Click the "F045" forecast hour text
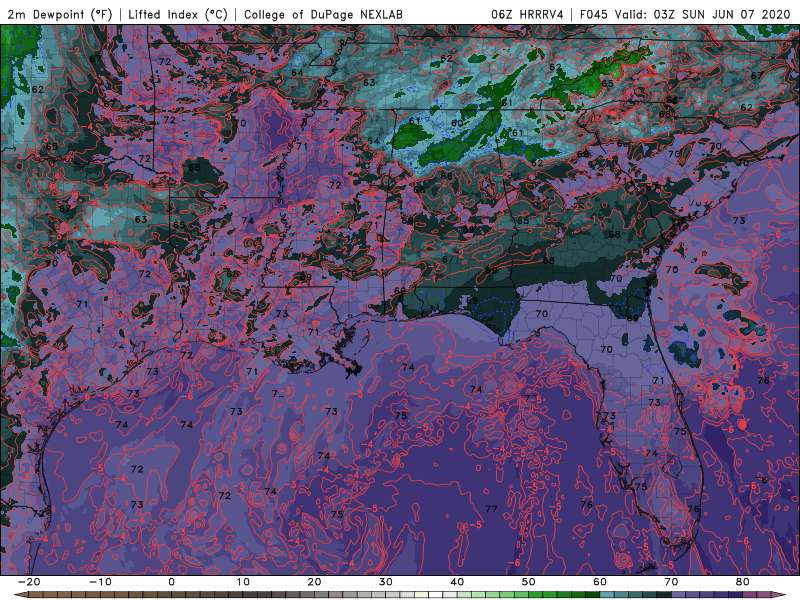 593,14
